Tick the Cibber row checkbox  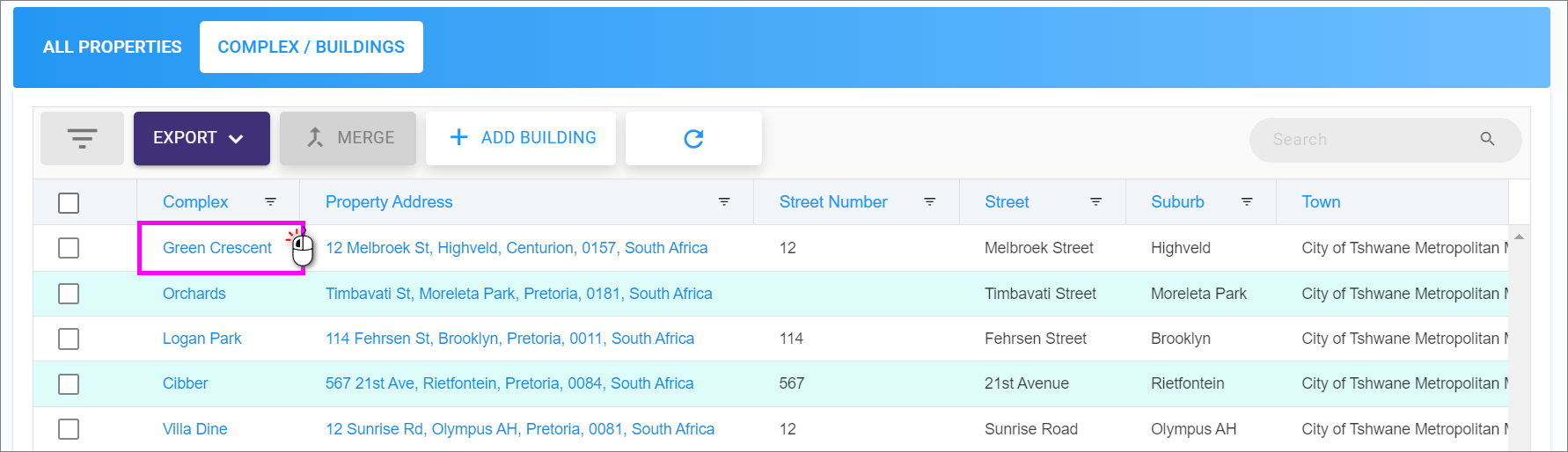(x=69, y=383)
